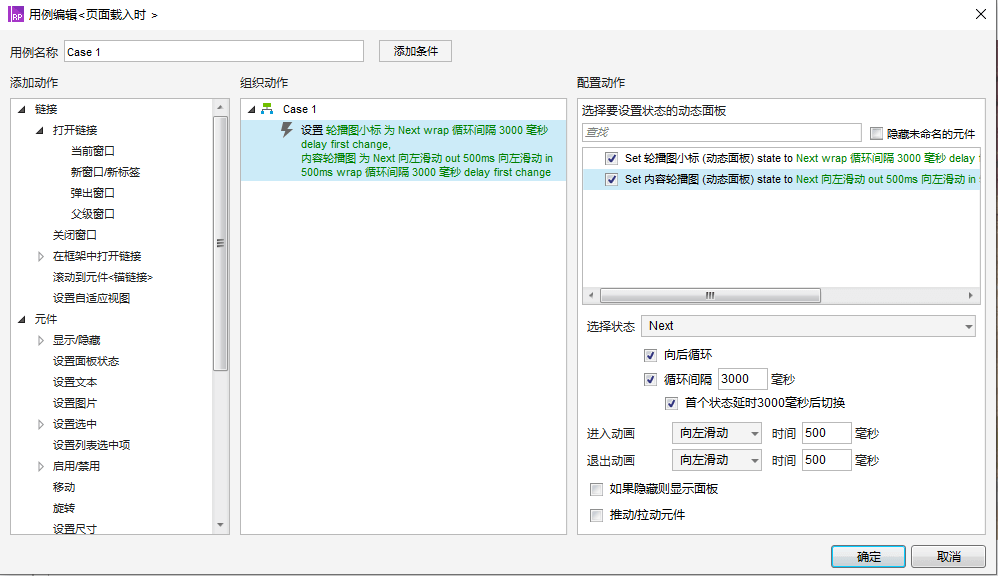Collapse the 打开链接 subgroup

point(39,130)
